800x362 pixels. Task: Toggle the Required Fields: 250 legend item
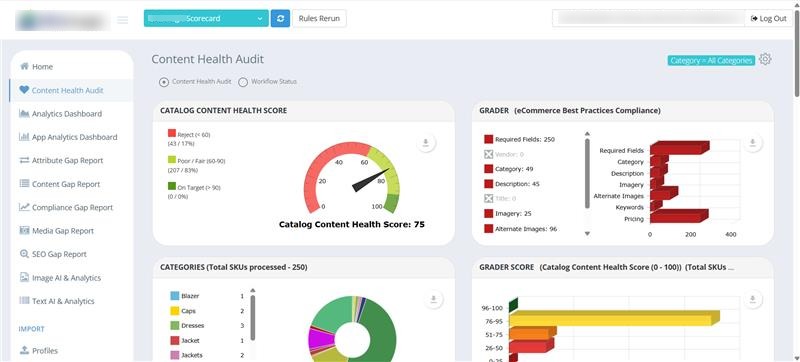point(519,139)
